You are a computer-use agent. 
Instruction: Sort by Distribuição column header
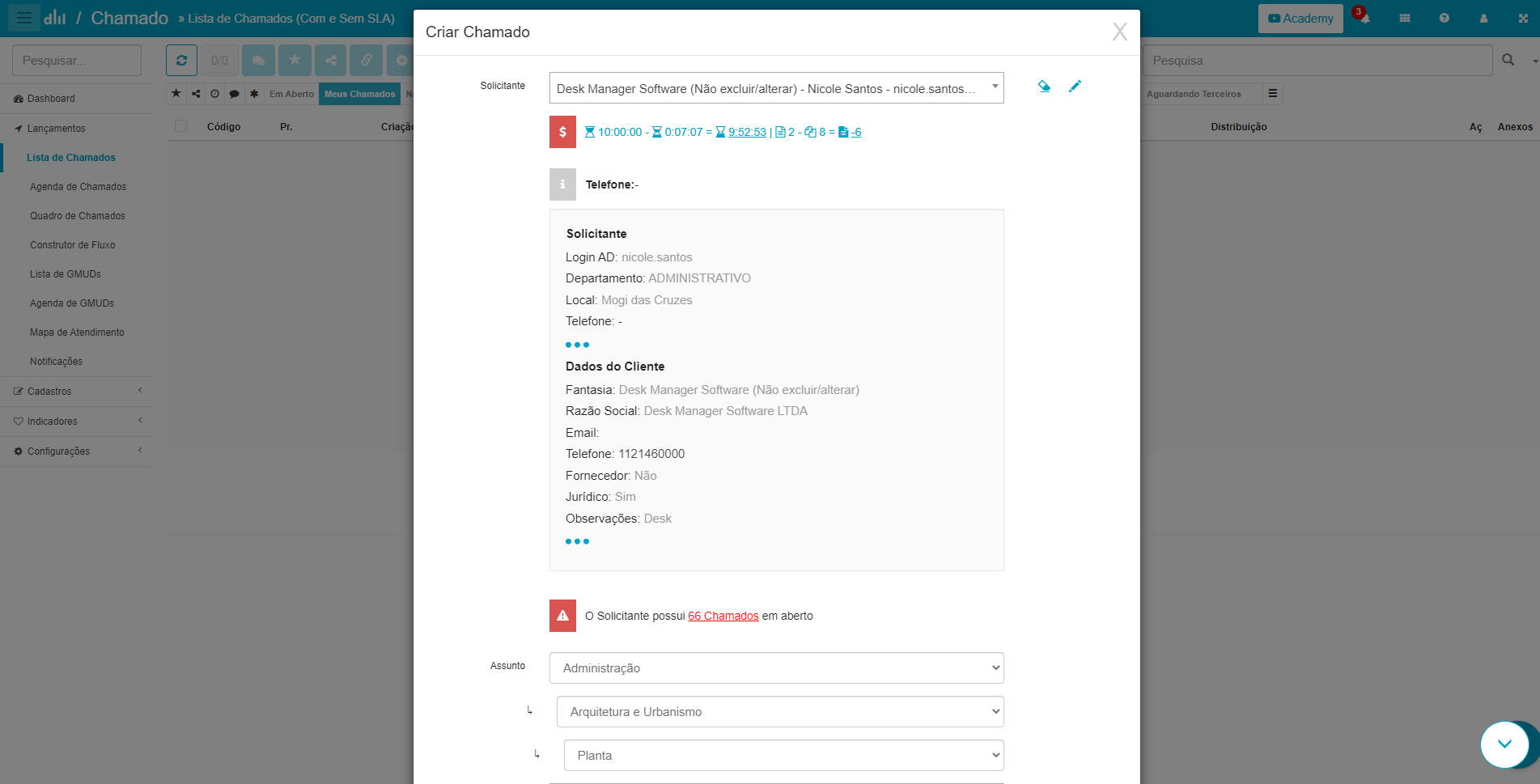tap(1238, 127)
